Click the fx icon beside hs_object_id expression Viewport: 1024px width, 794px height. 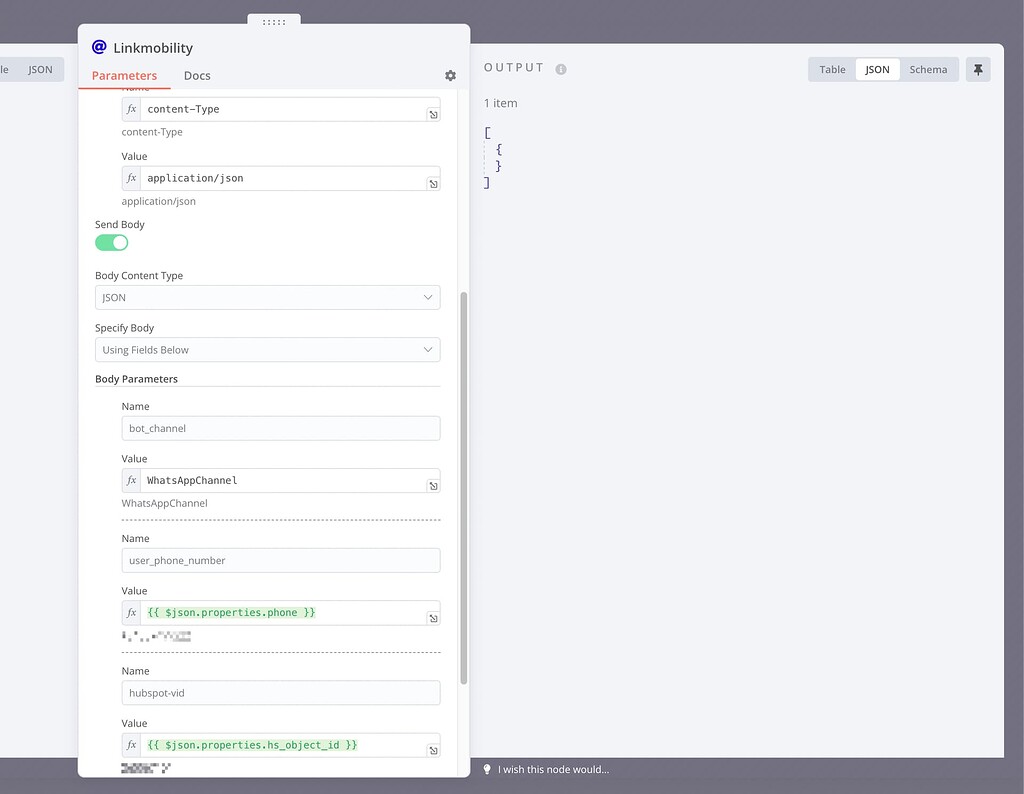coord(131,744)
